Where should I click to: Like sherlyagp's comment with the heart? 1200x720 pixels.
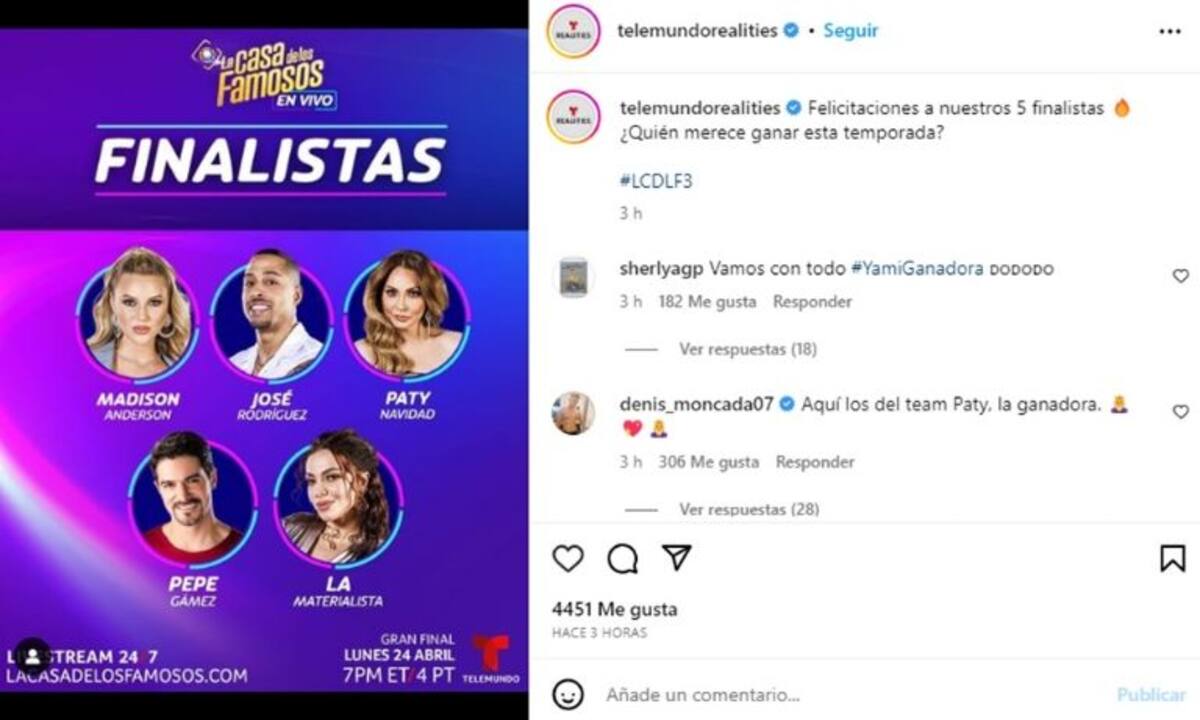click(x=1180, y=276)
